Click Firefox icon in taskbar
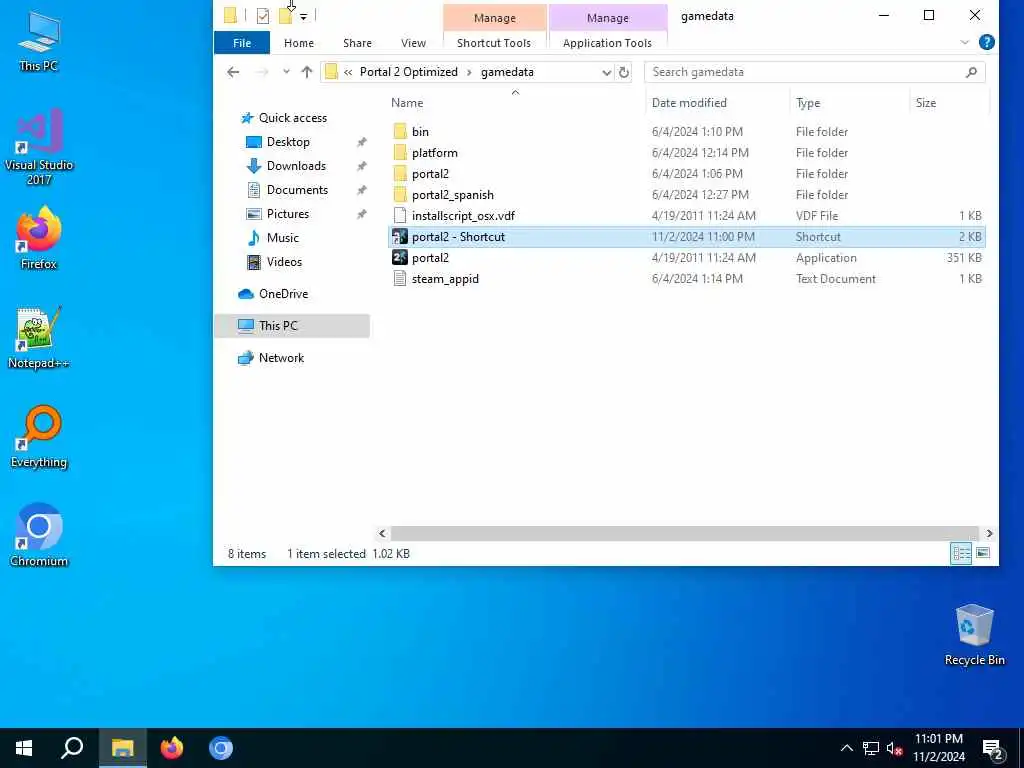The height and width of the screenshot is (768, 1024). point(172,748)
